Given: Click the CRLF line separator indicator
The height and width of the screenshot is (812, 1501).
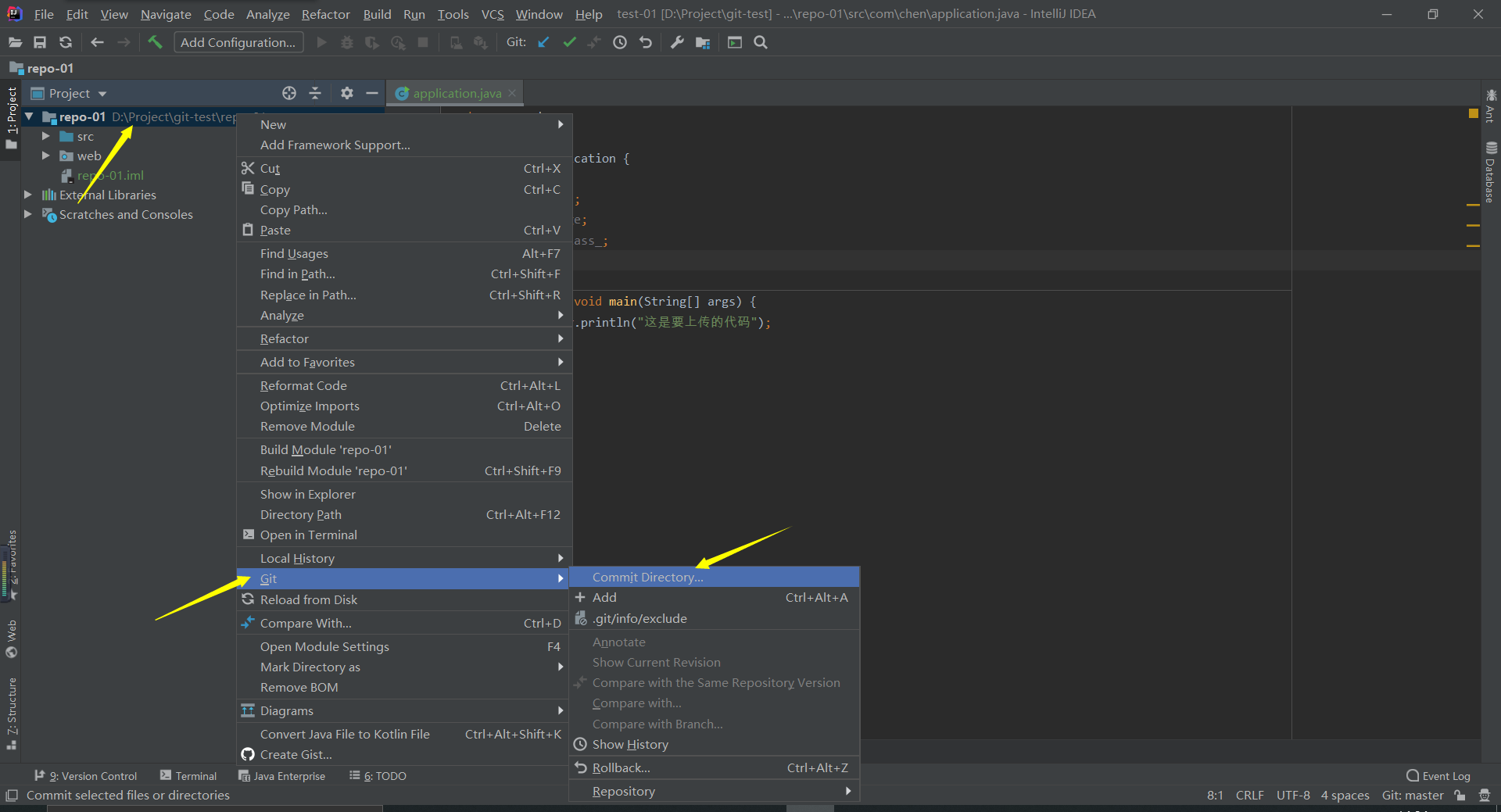Looking at the screenshot, I should coord(1249,795).
